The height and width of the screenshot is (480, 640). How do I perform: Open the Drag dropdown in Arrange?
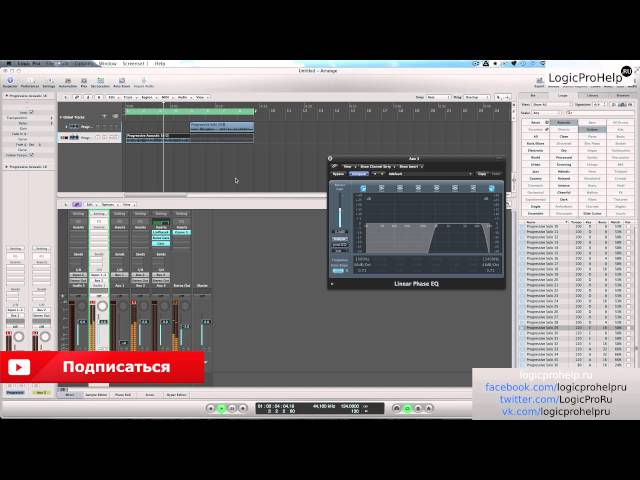477,97
